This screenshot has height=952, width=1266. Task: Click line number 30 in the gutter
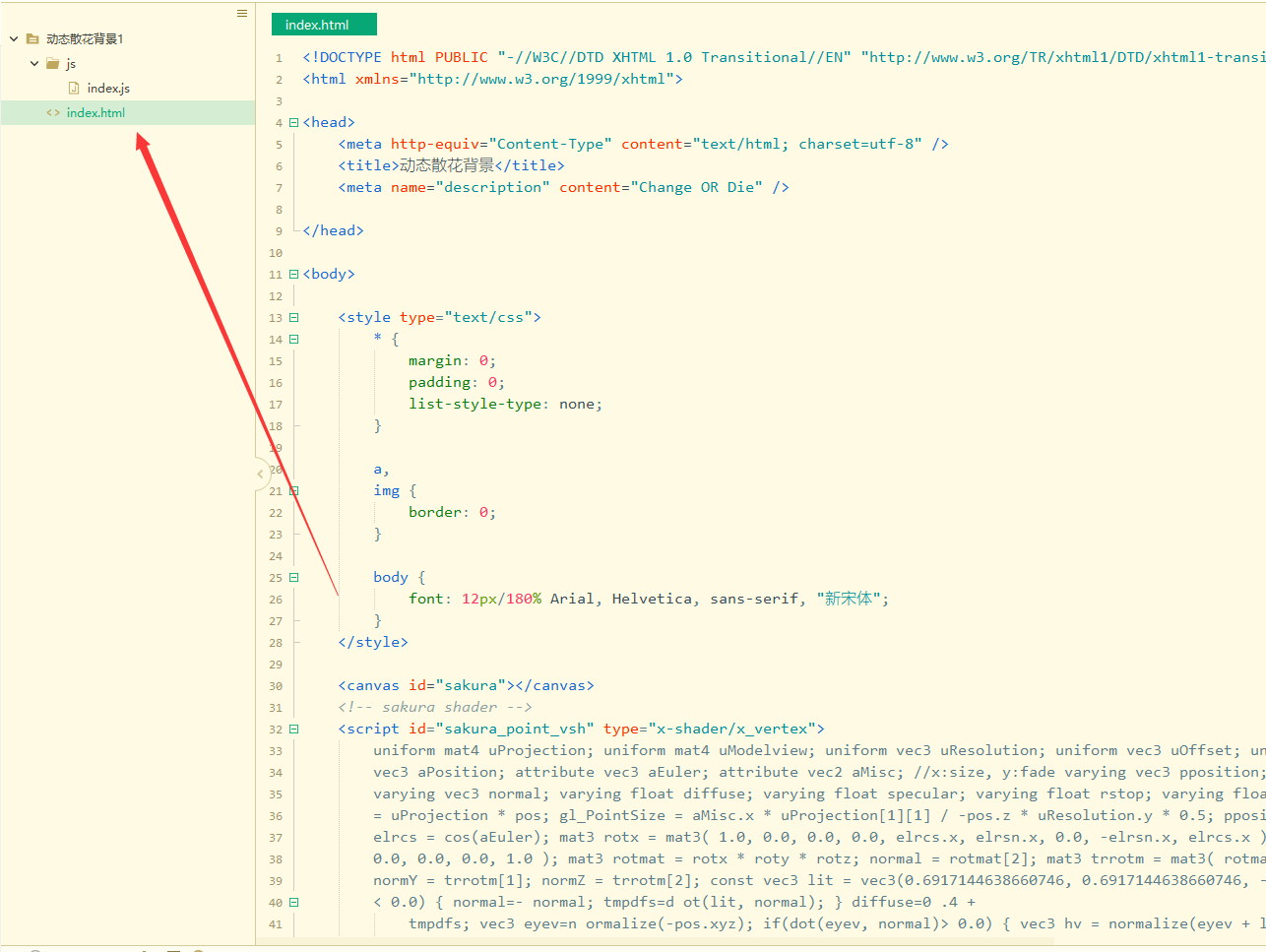(x=276, y=686)
